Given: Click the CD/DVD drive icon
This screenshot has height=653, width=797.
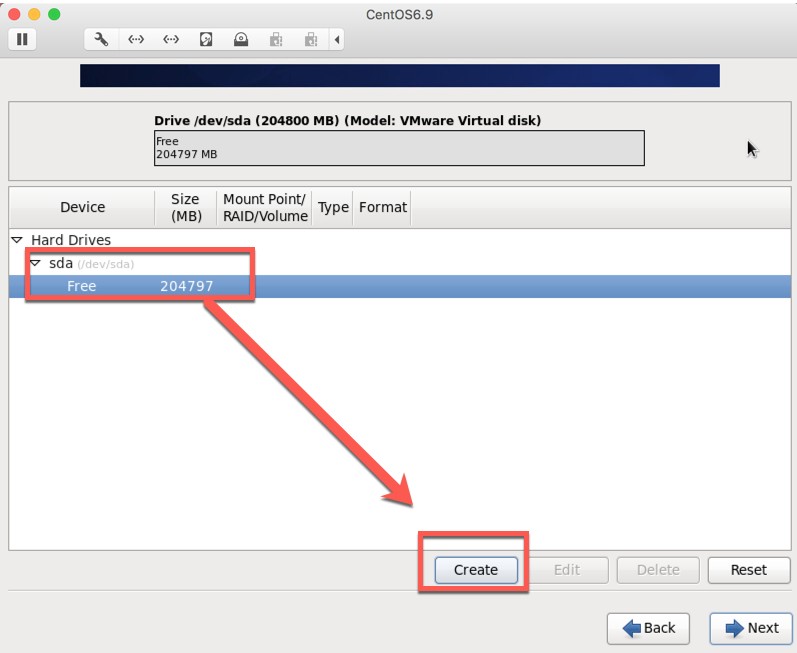Looking at the screenshot, I should (241, 39).
